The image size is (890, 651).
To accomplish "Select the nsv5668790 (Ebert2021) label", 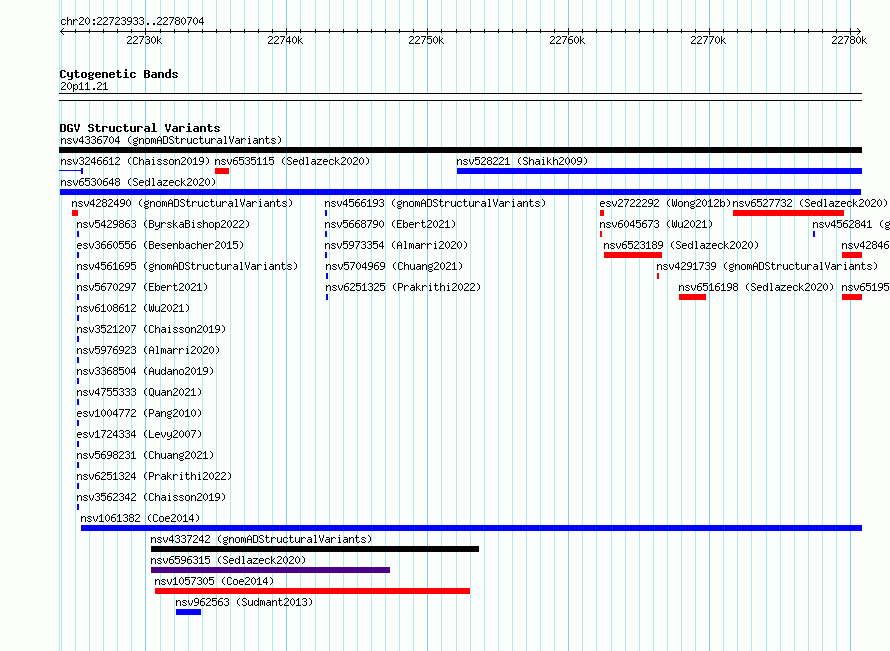I will (391, 224).
